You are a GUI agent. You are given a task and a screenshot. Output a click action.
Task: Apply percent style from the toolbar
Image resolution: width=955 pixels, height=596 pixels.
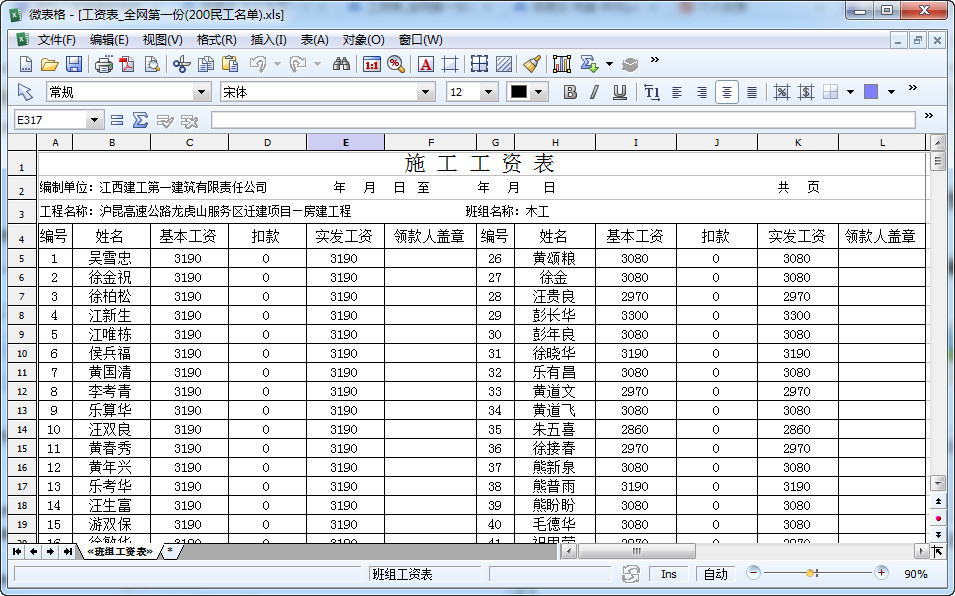tap(782, 91)
